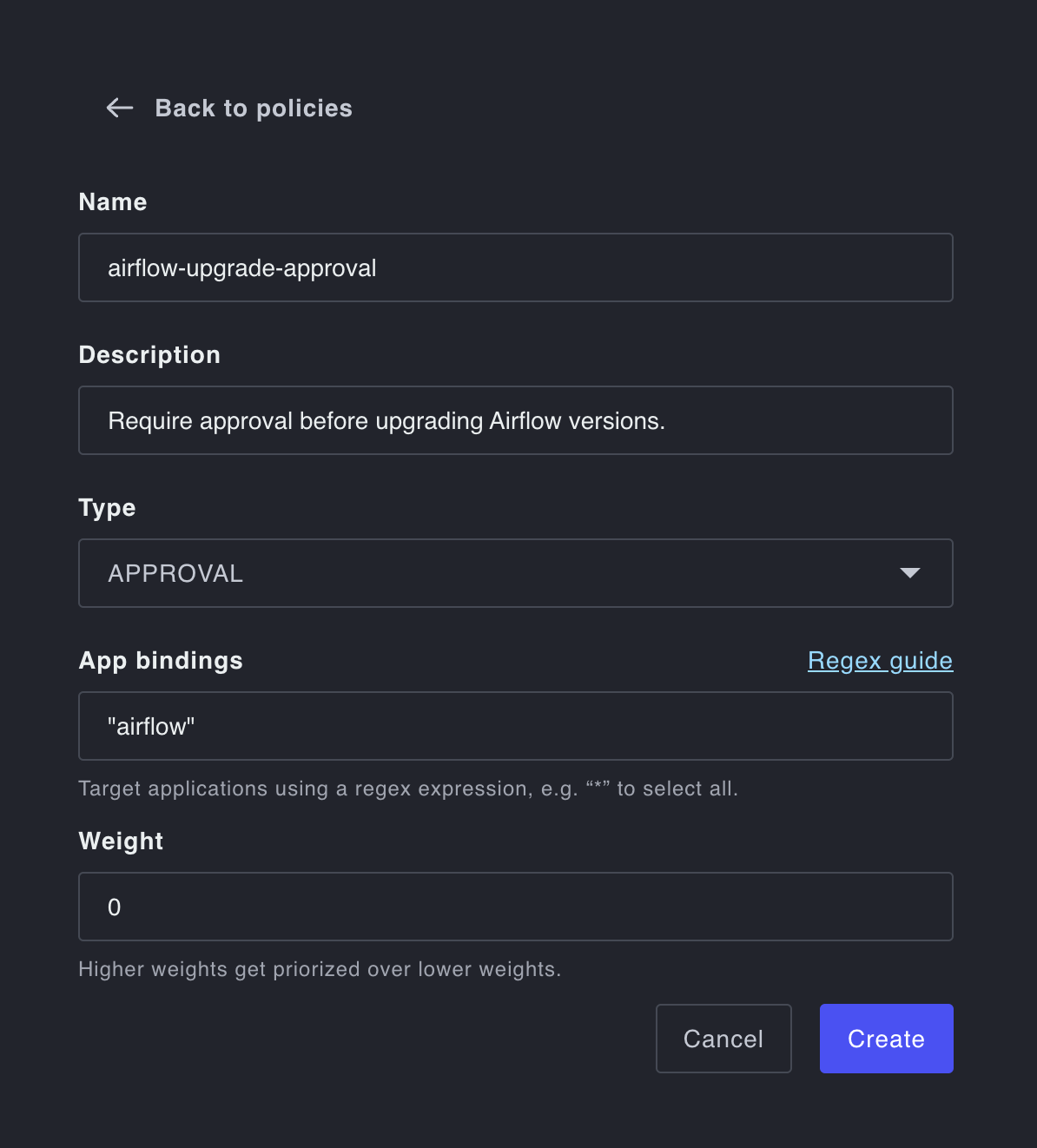Click the 'Description' field label
Screen dimensions: 1037x1148
click(x=149, y=355)
